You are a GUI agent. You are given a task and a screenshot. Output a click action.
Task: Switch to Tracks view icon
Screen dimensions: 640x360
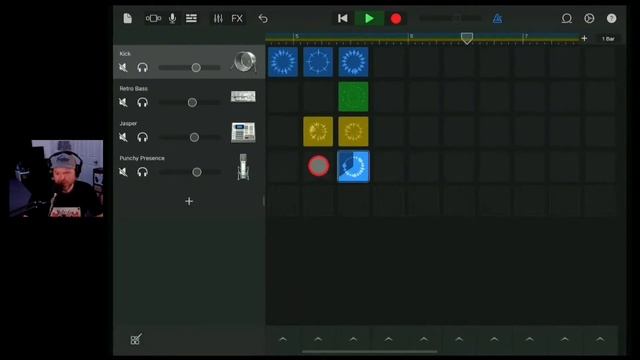pyautogui.click(x=191, y=18)
